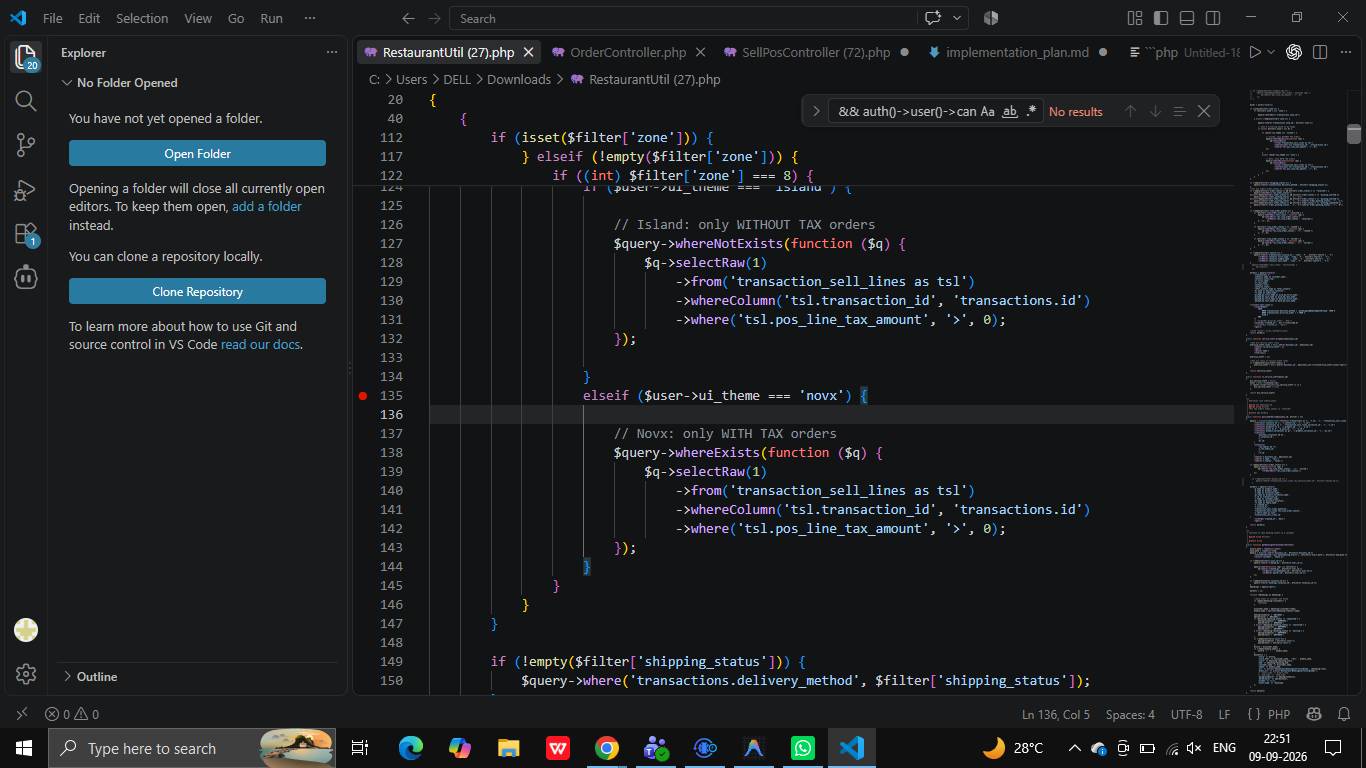This screenshot has height=768, width=1366.
Task: Remove the breakpoint on line 135
Action: pos(363,395)
